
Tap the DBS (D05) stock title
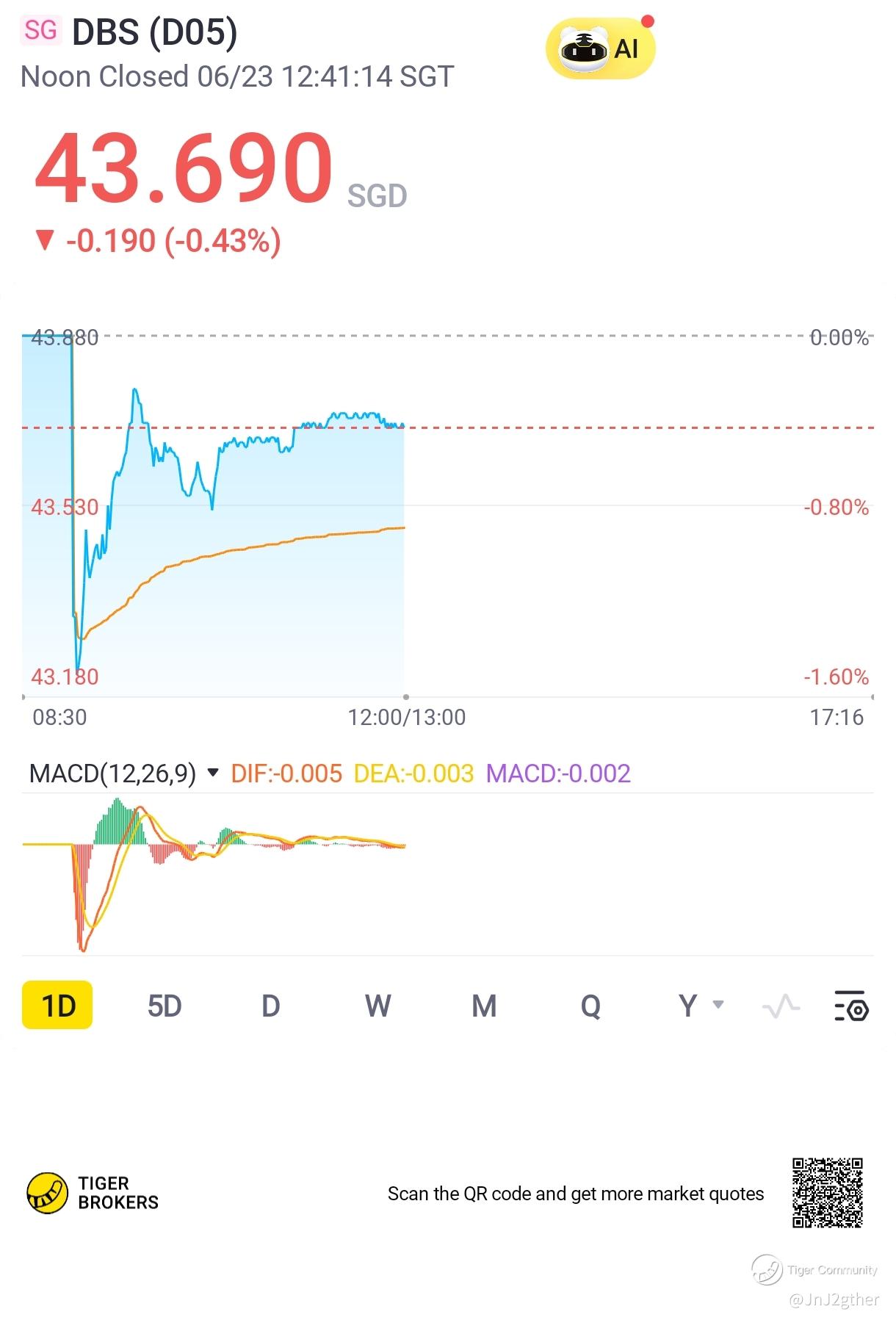pyautogui.click(x=155, y=32)
